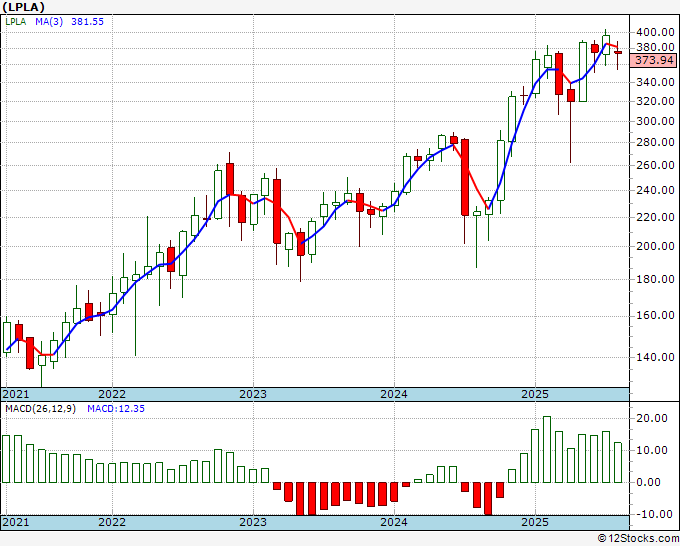Viewport: 680px width, 546px height.
Task: Click the (LPLA) chart title
Action: click(x=23, y=7)
